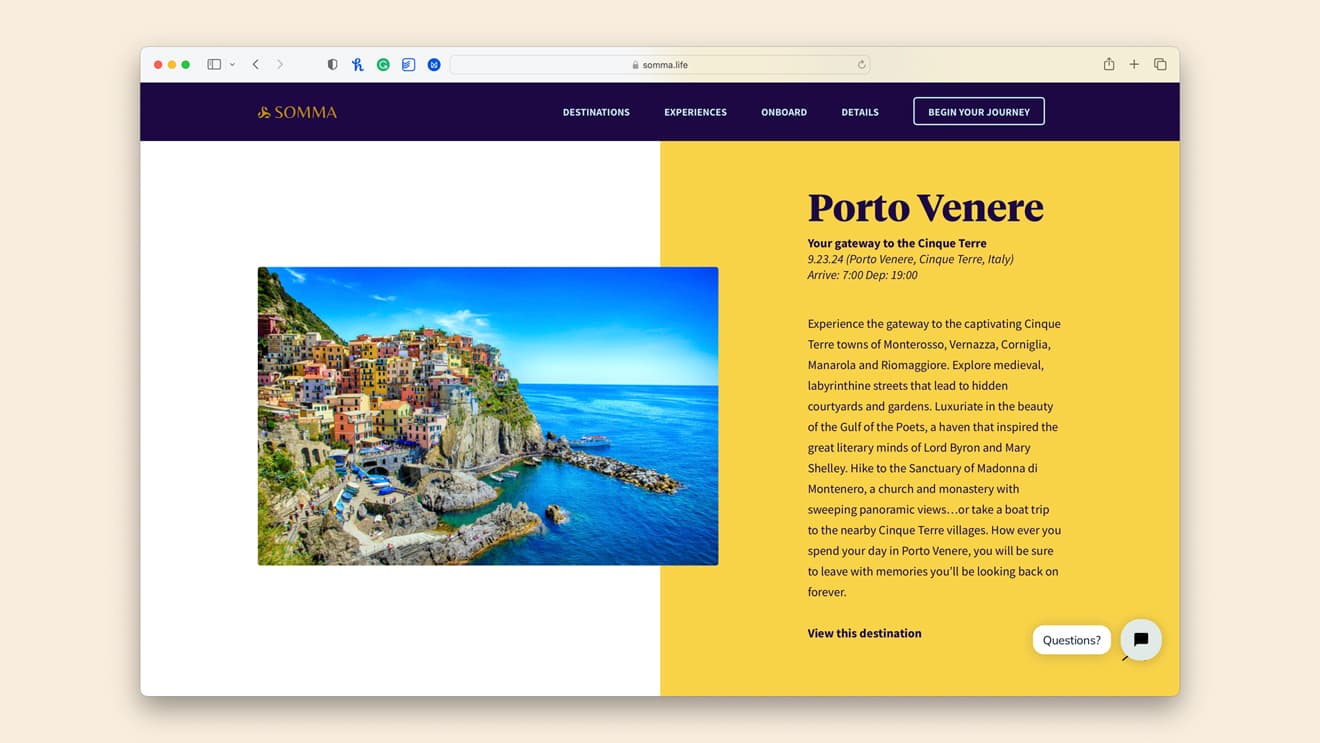Maximize the Safari window with green button
The height and width of the screenshot is (743, 1320).
tap(186, 64)
